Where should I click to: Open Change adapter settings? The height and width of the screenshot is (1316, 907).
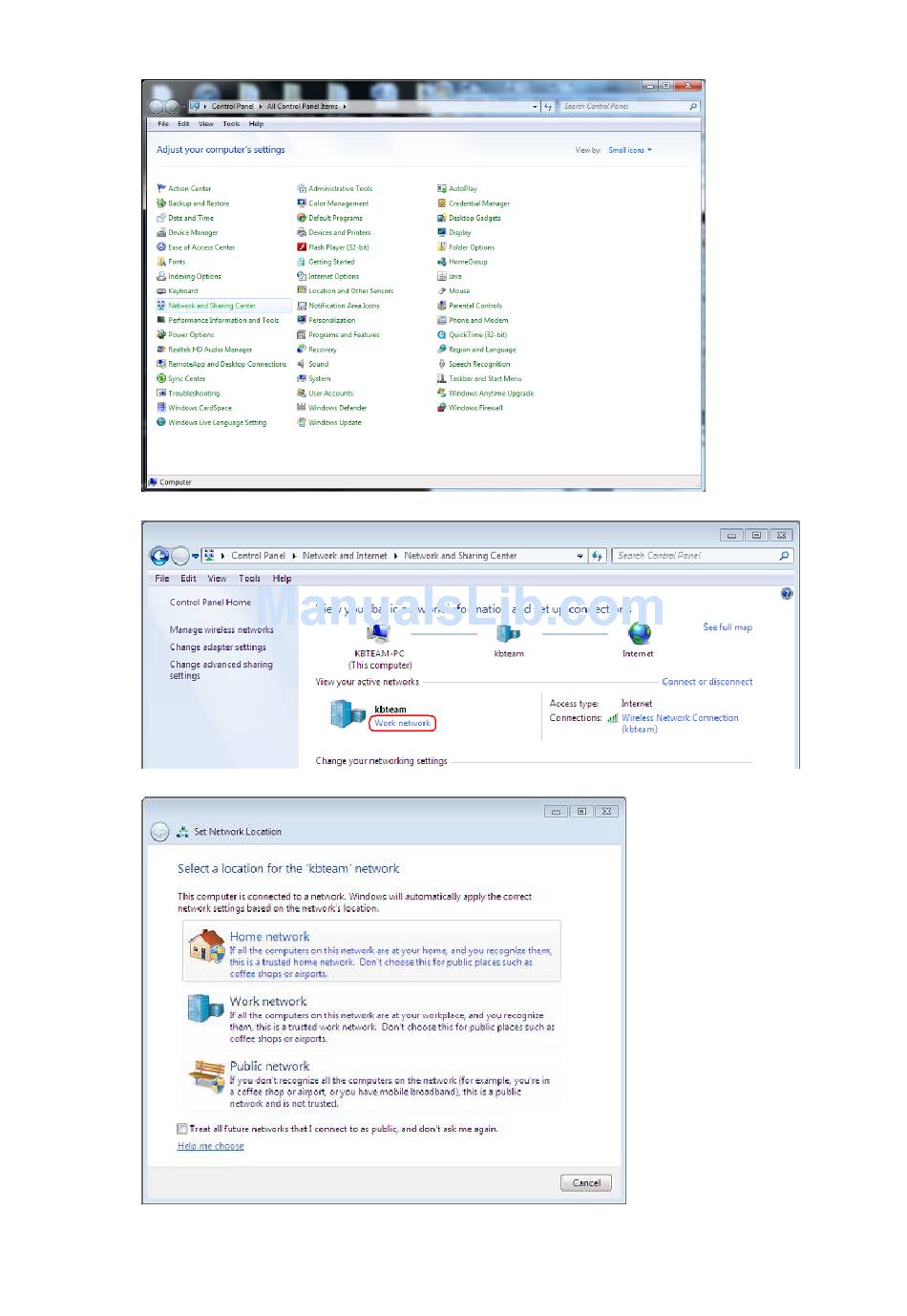pos(218,647)
